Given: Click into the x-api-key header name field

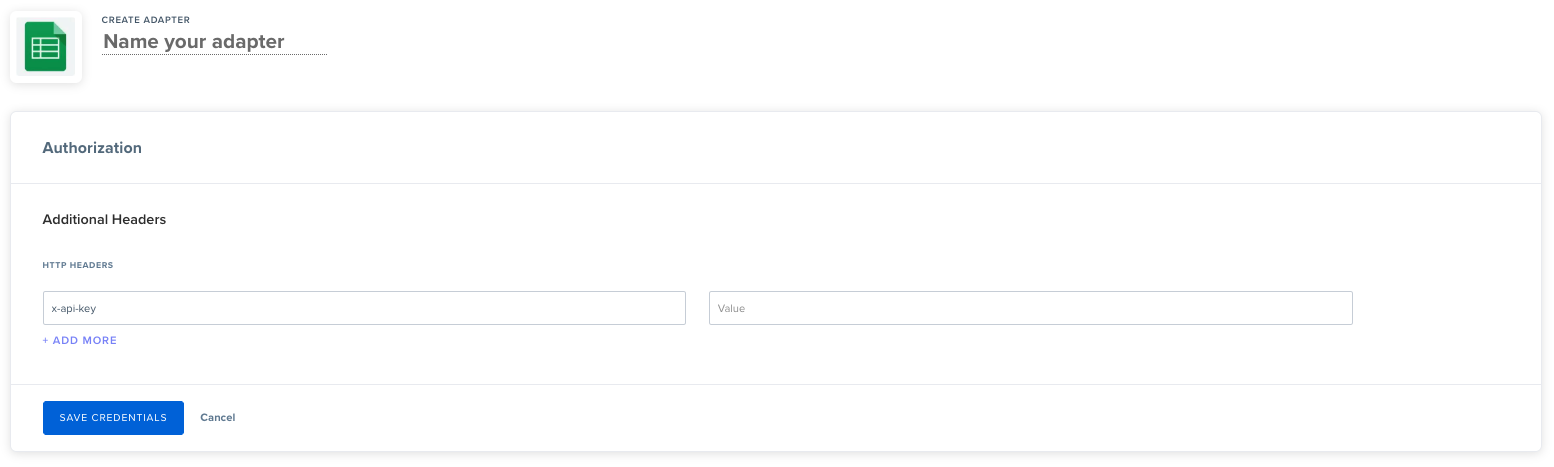Looking at the screenshot, I should (364, 308).
